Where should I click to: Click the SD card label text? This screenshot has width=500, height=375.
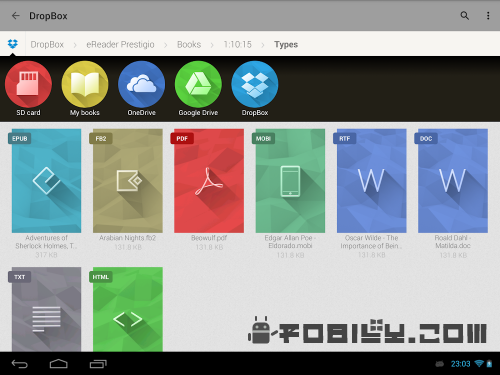28,113
